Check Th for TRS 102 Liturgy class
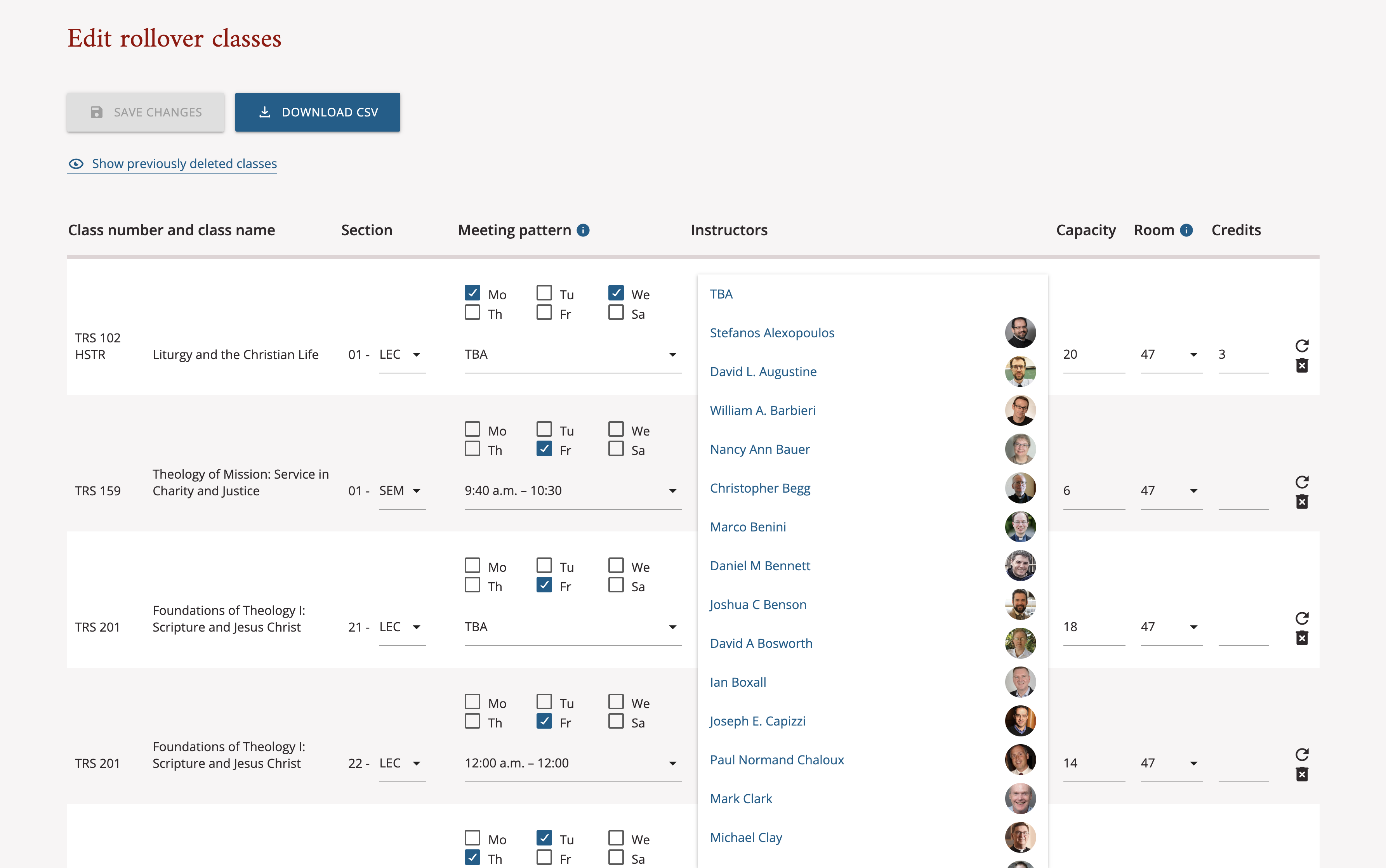The image size is (1386, 868). point(472,313)
